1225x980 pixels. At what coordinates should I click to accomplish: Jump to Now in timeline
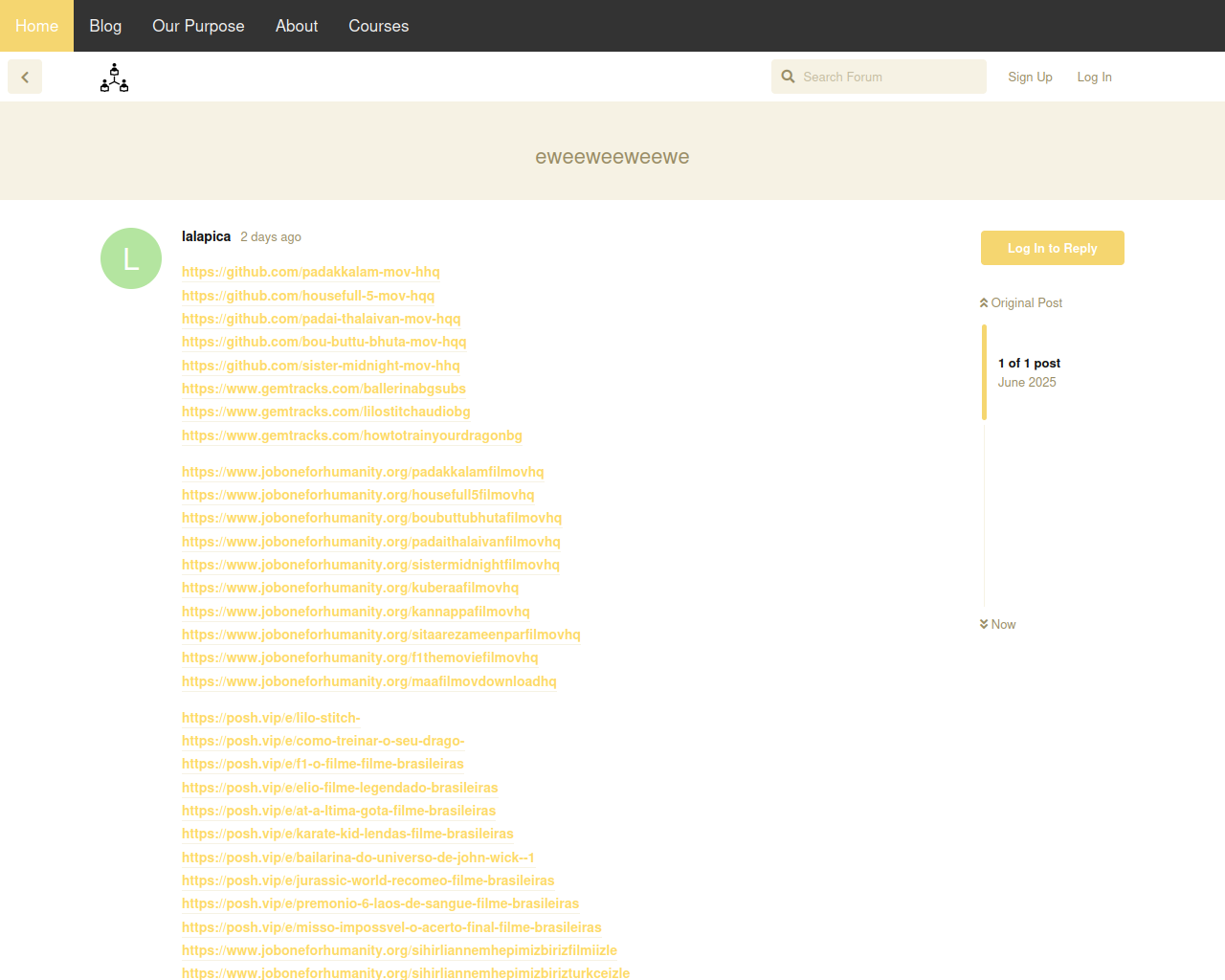997,624
